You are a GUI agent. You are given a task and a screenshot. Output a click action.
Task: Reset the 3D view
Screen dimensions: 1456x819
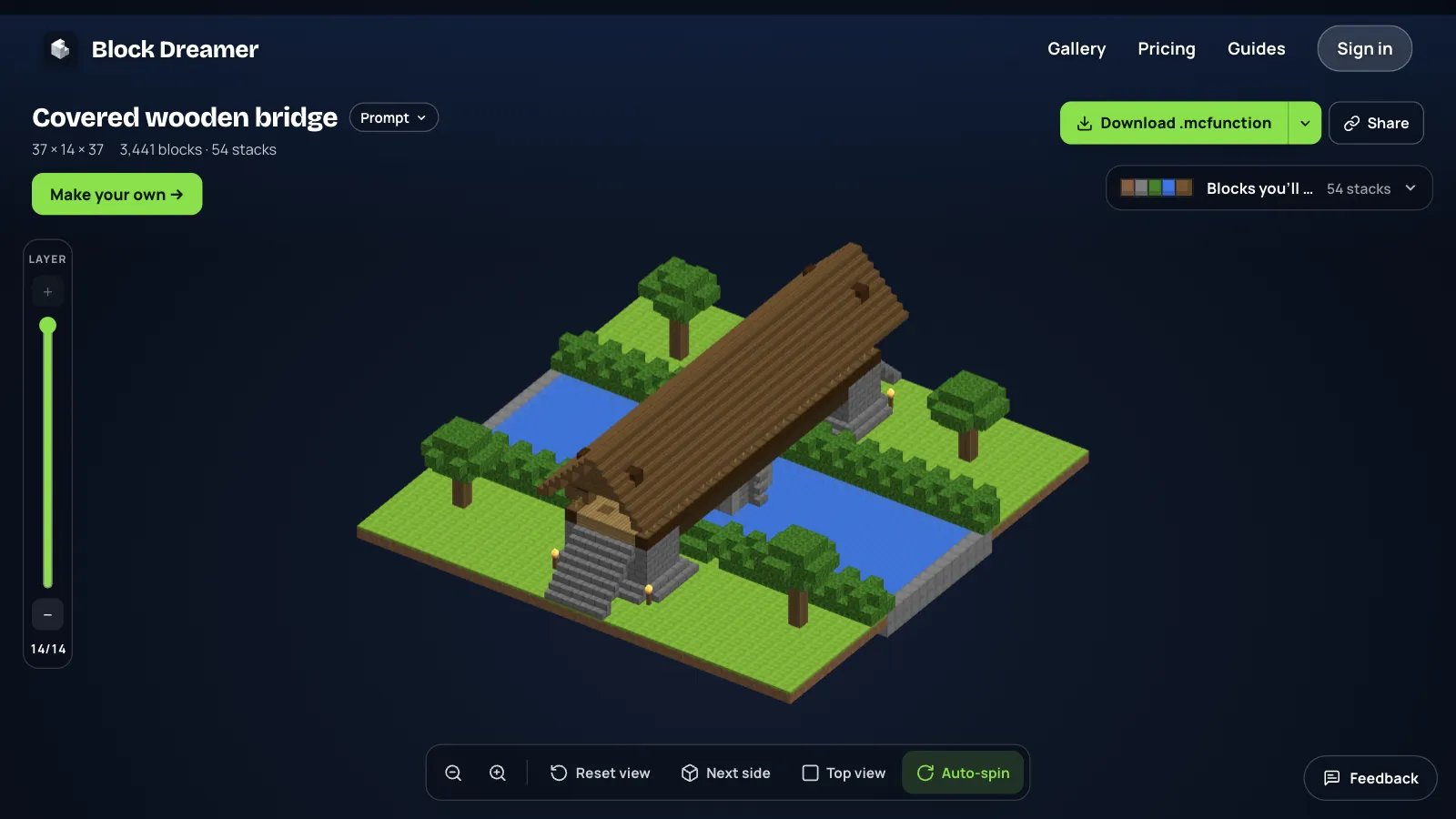tap(601, 773)
